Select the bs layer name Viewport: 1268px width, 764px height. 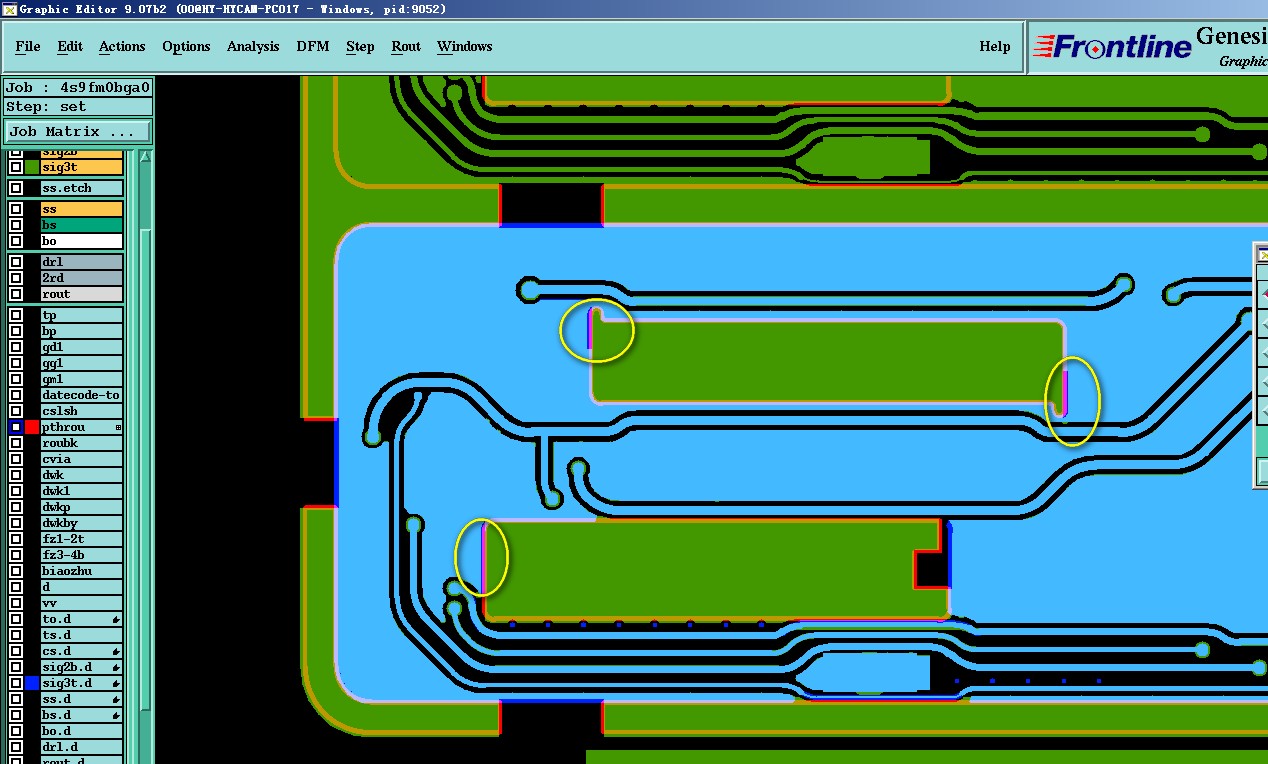[x=81, y=225]
